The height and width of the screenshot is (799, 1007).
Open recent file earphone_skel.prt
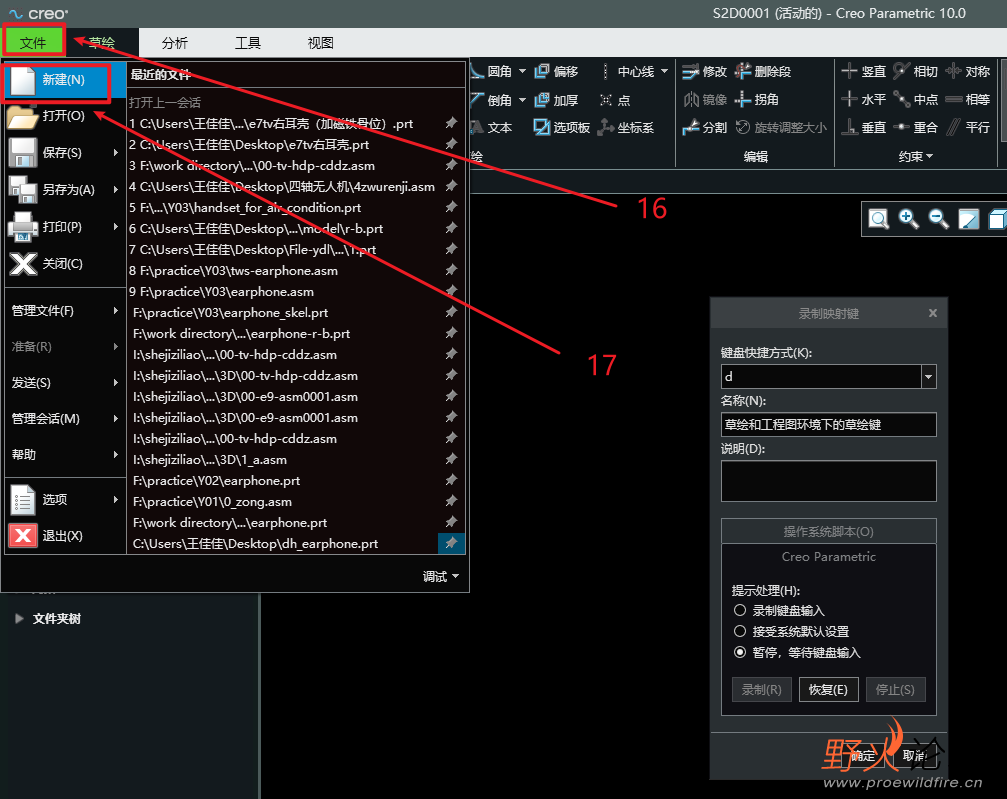point(231,312)
